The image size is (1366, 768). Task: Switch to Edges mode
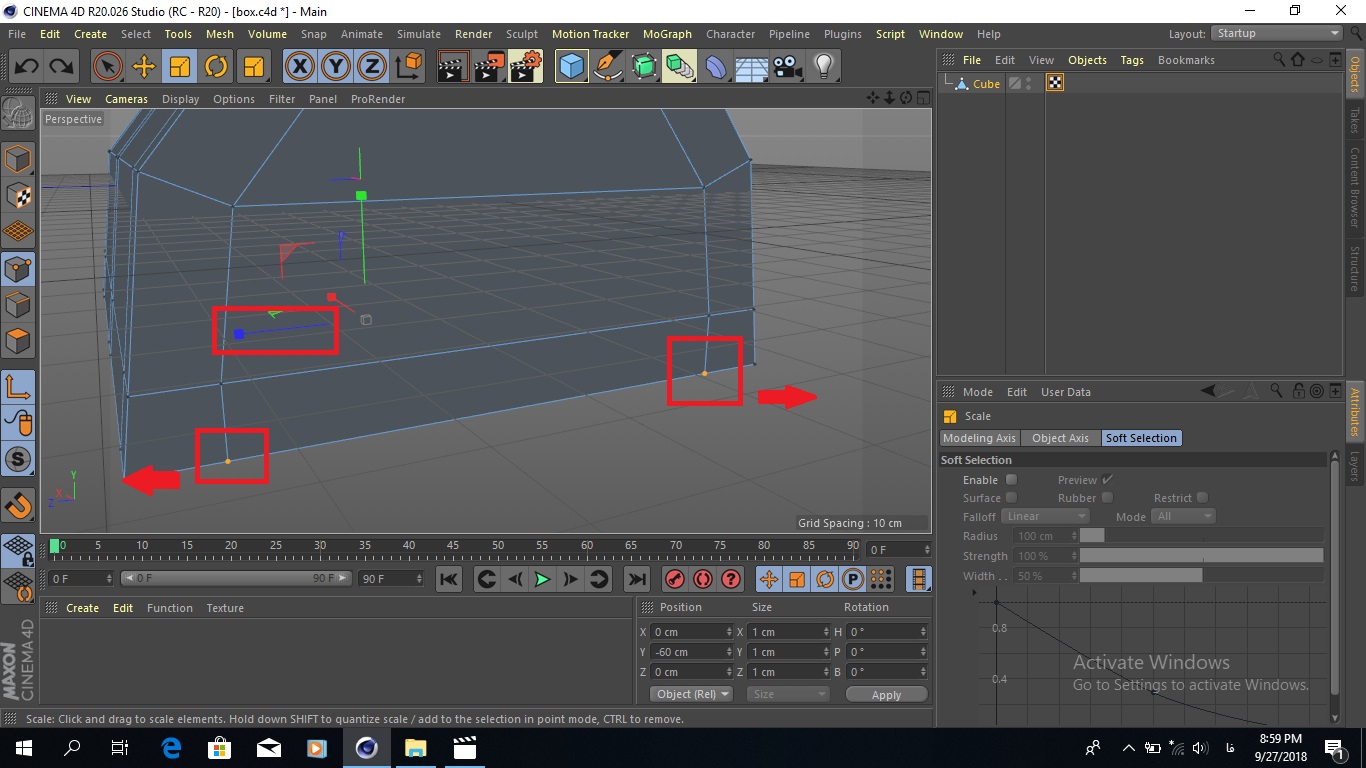[18, 305]
